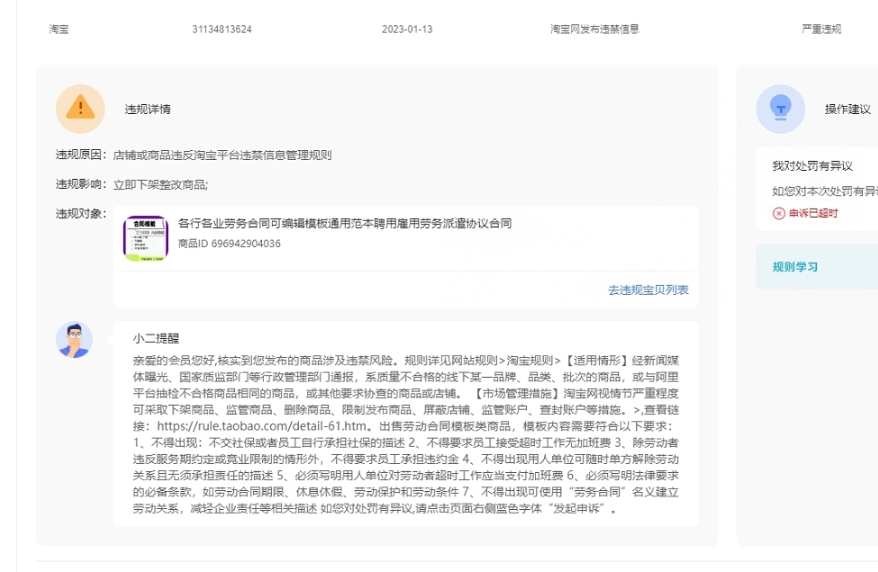Click the 严重违规 severity cell

click(x=821, y=29)
